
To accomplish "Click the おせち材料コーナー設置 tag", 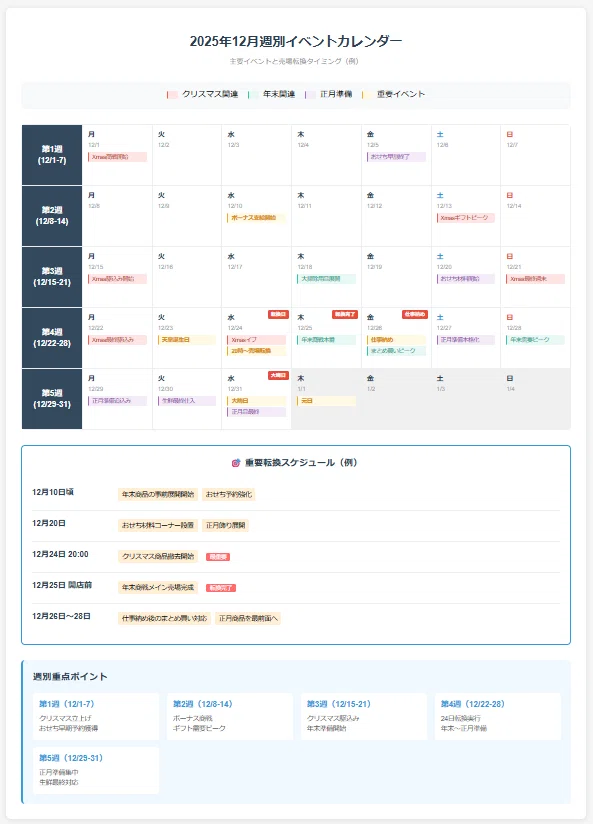I will coord(158,526).
